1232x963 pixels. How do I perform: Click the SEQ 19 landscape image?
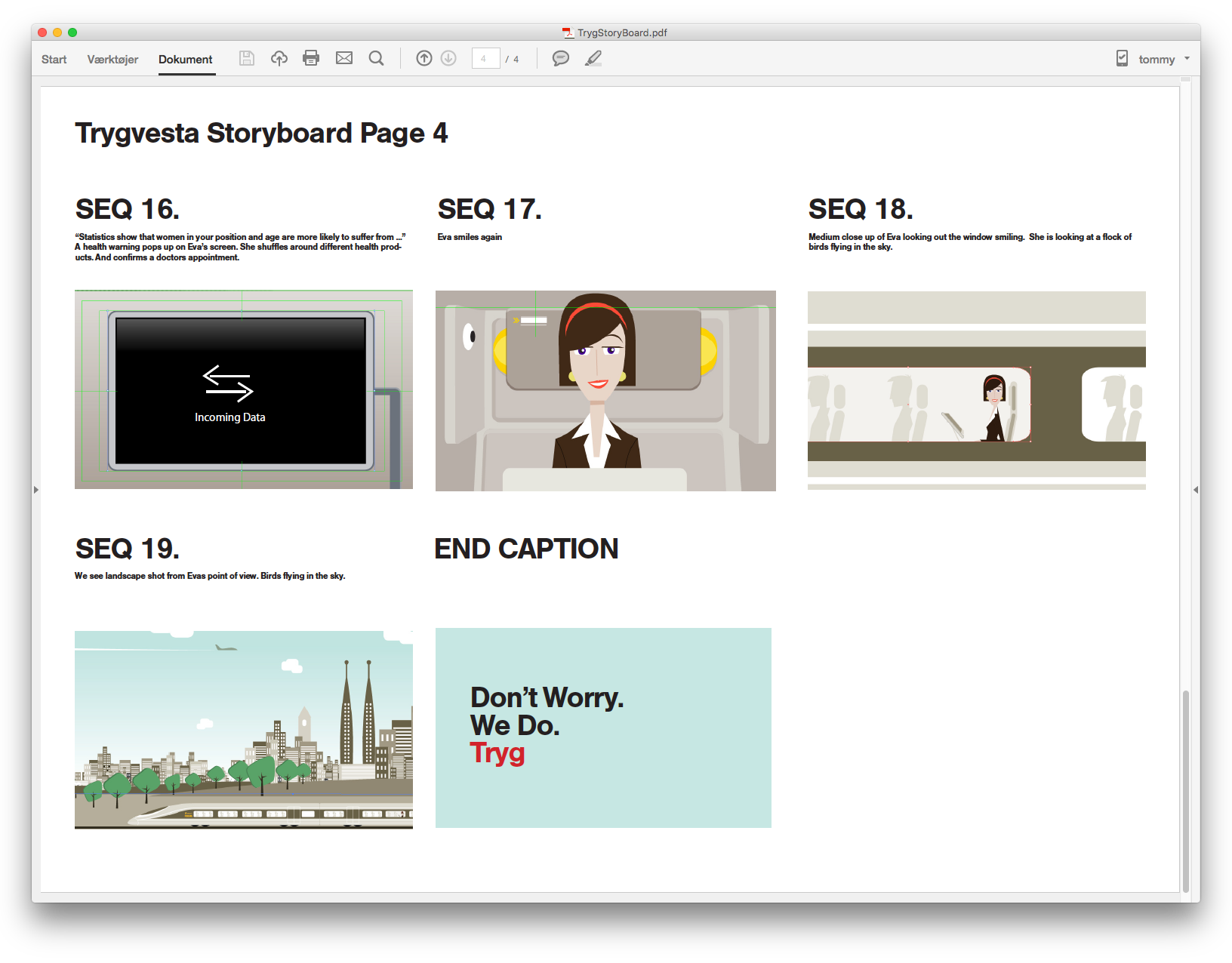(244, 729)
